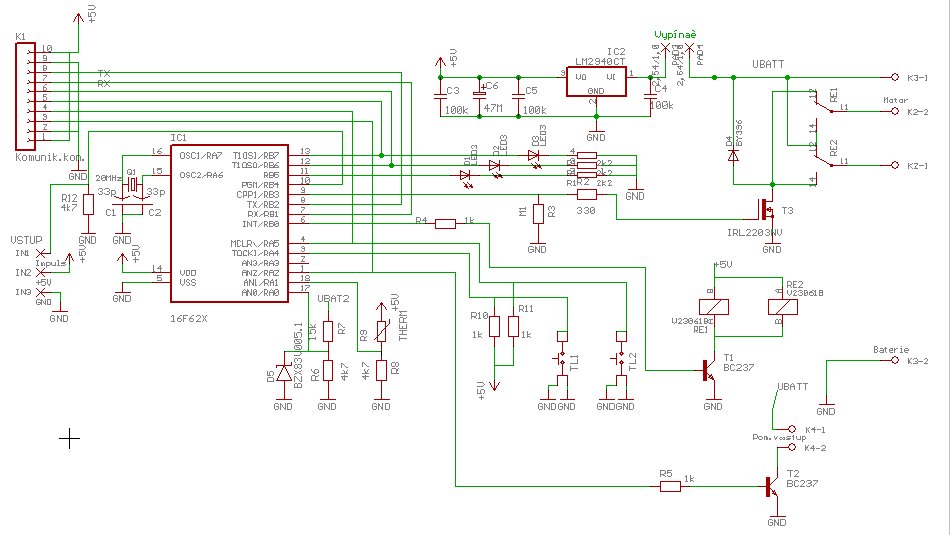Select transistor T1 BC237

tap(709, 370)
